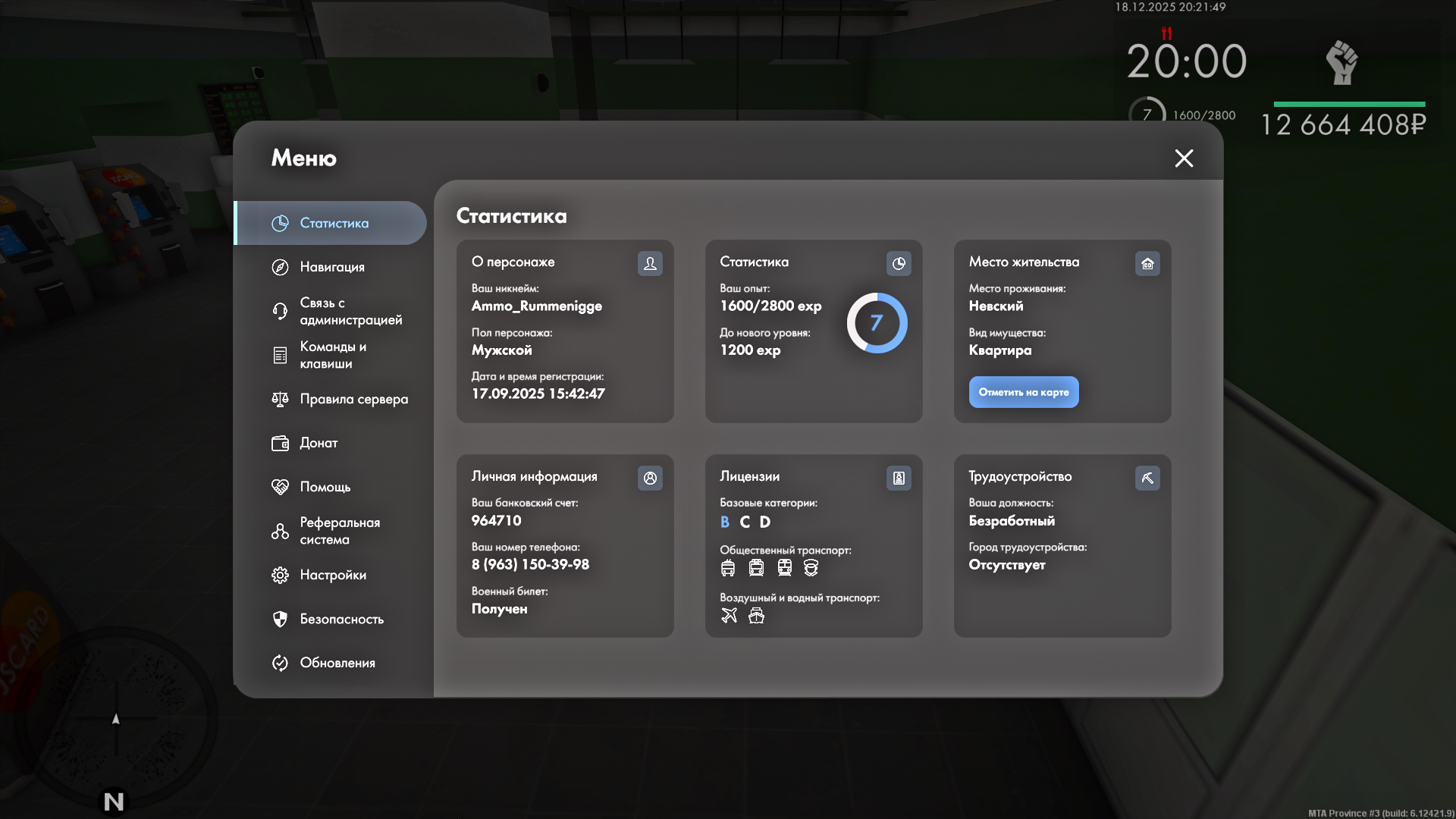Click the boat license icon
The width and height of the screenshot is (1456, 819).
[756, 615]
